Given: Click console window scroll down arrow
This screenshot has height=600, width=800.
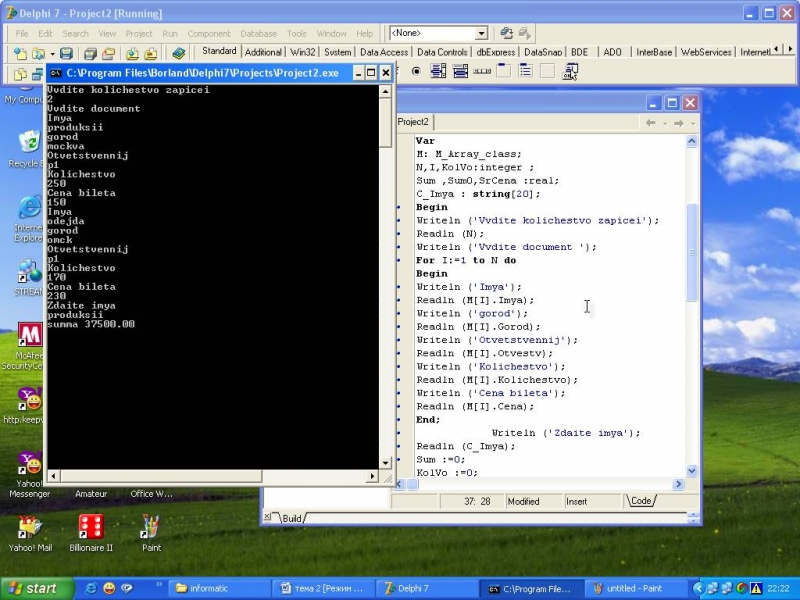Looking at the screenshot, I should pos(386,463).
